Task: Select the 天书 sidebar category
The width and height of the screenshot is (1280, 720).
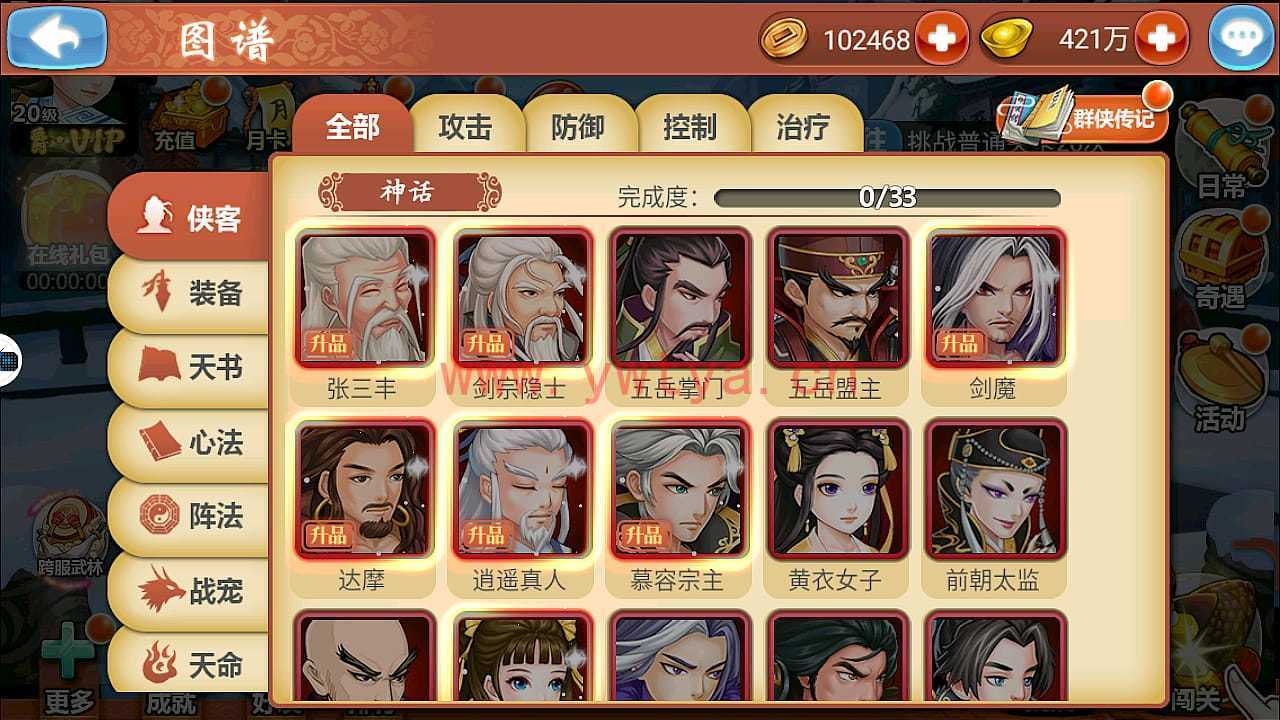Action: click(x=190, y=368)
